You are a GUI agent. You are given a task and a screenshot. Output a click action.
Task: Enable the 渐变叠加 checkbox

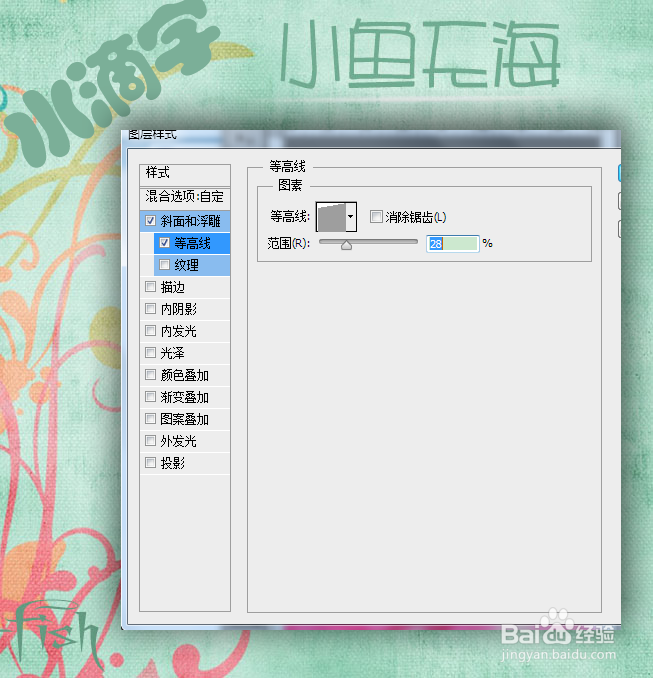tap(150, 397)
